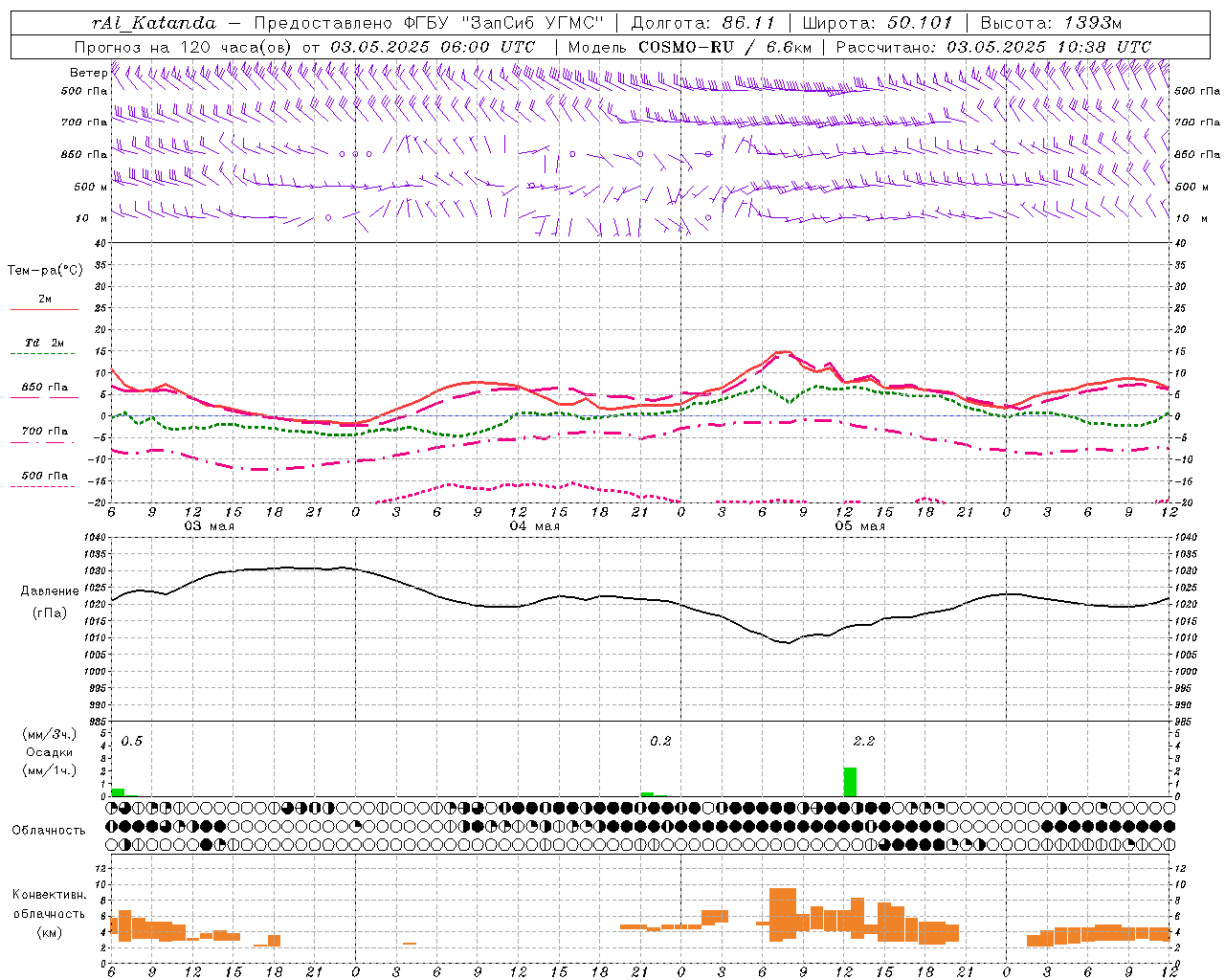Click the (гПа) pressure unit label
This screenshot has height=980, width=1225.
tap(49, 613)
